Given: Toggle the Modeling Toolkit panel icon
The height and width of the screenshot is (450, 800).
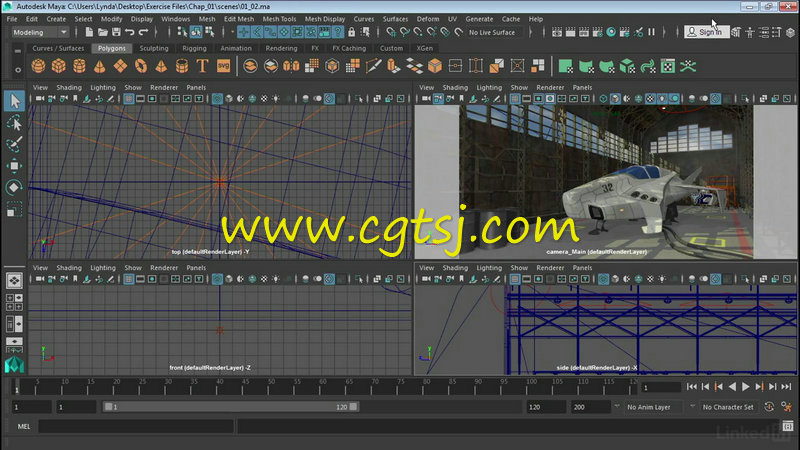Looking at the screenshot, I should [736, 32].
